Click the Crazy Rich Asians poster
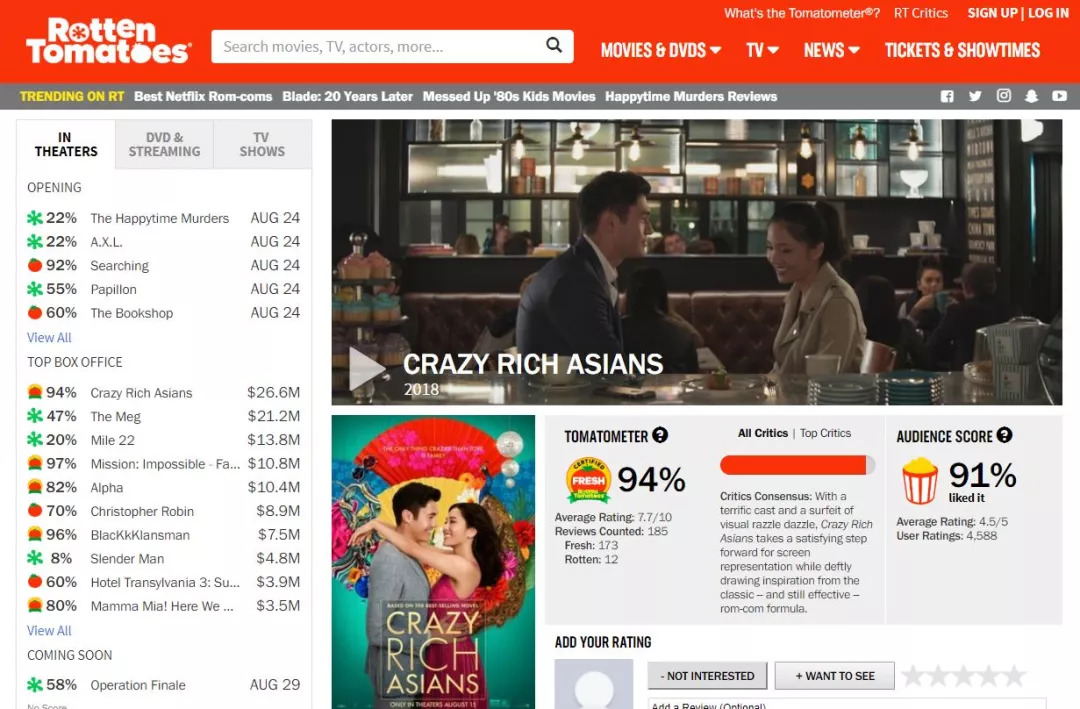This screenshot has width=1080, height=709. [433, 562]
